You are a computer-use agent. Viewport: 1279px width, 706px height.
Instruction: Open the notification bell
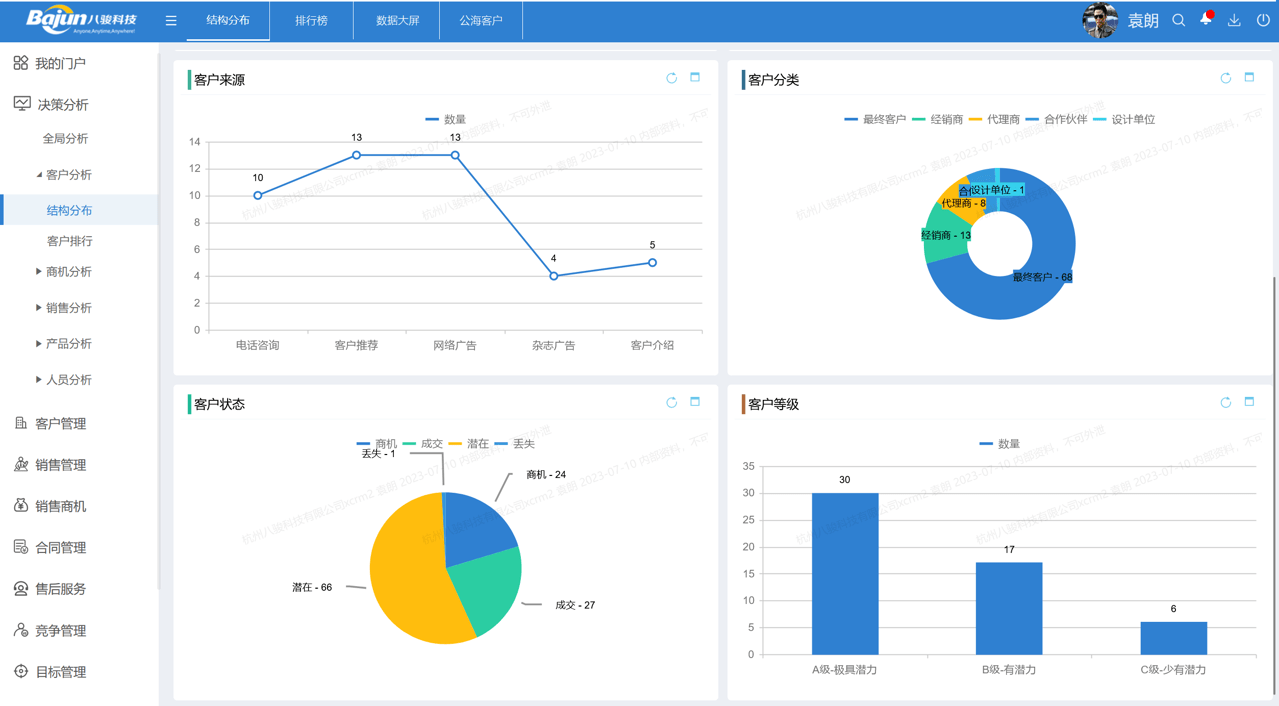[x=1206, y=20]
